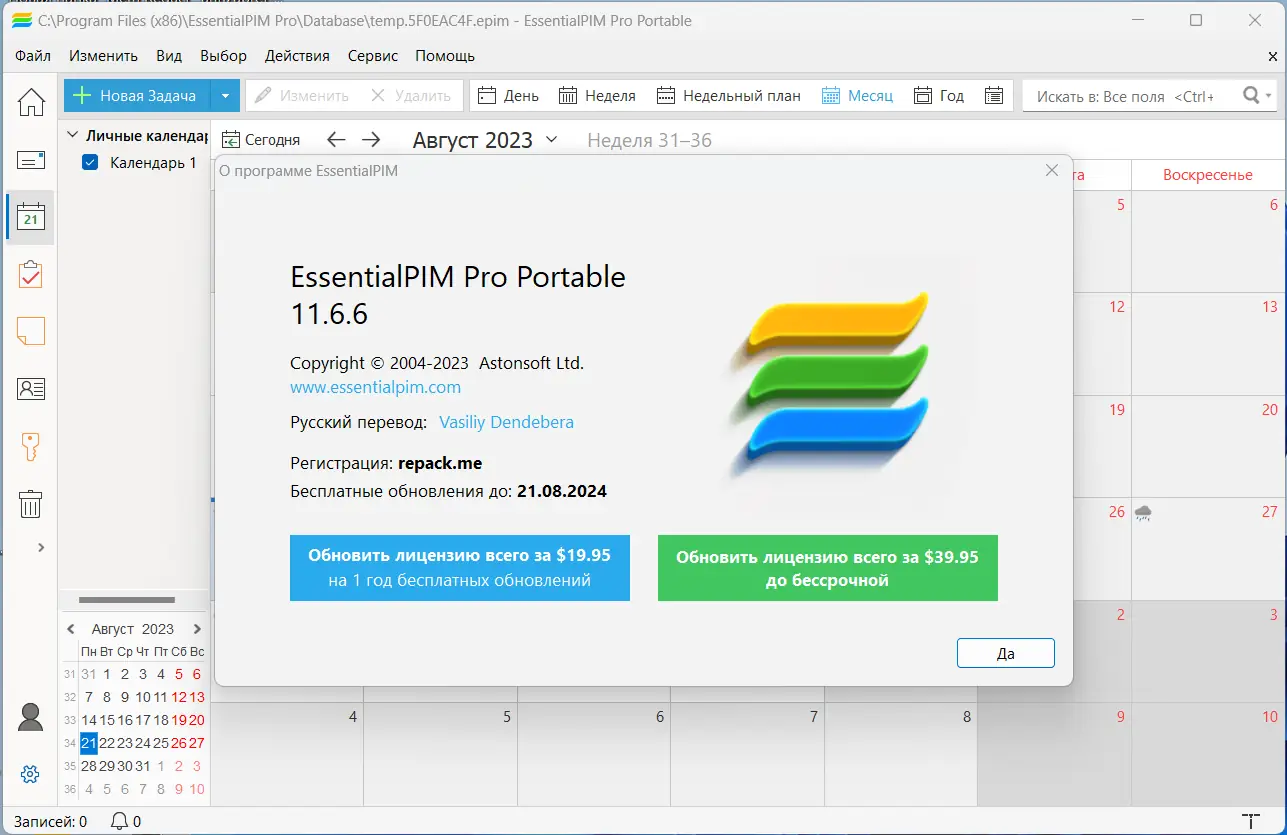This screenshot has width=1287, height=835.
Task: Open the Home screen icon
Action: [31, 102]
